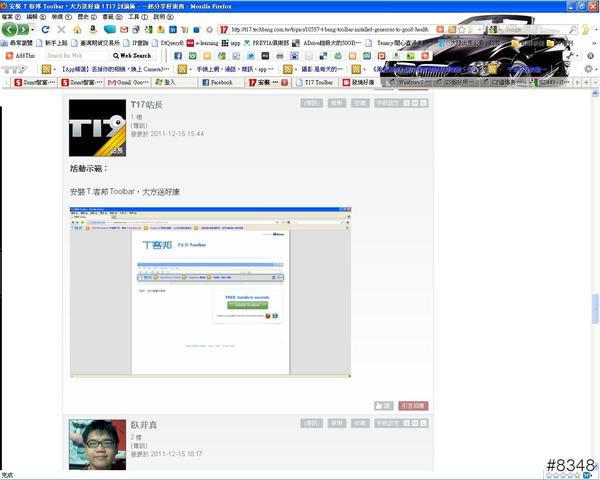Image resolution: width=600 pixels, height=480 pixels.
Task: Switch to the T17 Toolbar tab
Action: tap(318, 83)
